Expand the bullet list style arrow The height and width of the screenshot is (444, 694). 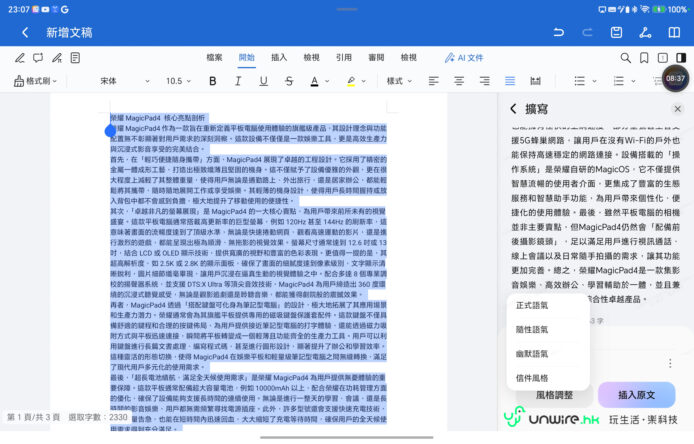(594, 81)
